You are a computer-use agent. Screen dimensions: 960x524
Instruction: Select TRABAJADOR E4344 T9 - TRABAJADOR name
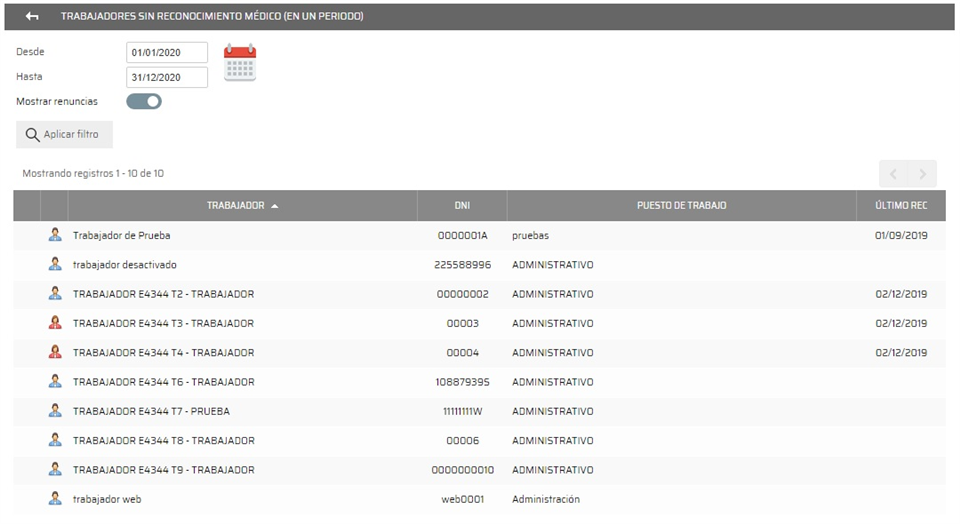tap(163, 470)
